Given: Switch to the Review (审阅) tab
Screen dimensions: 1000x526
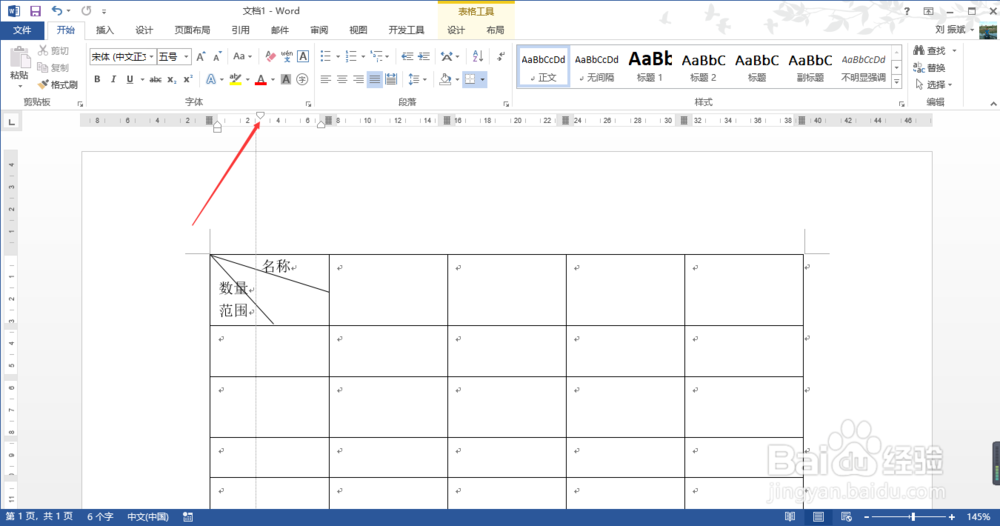Looking at the screenshot, I should click(319, 30).
